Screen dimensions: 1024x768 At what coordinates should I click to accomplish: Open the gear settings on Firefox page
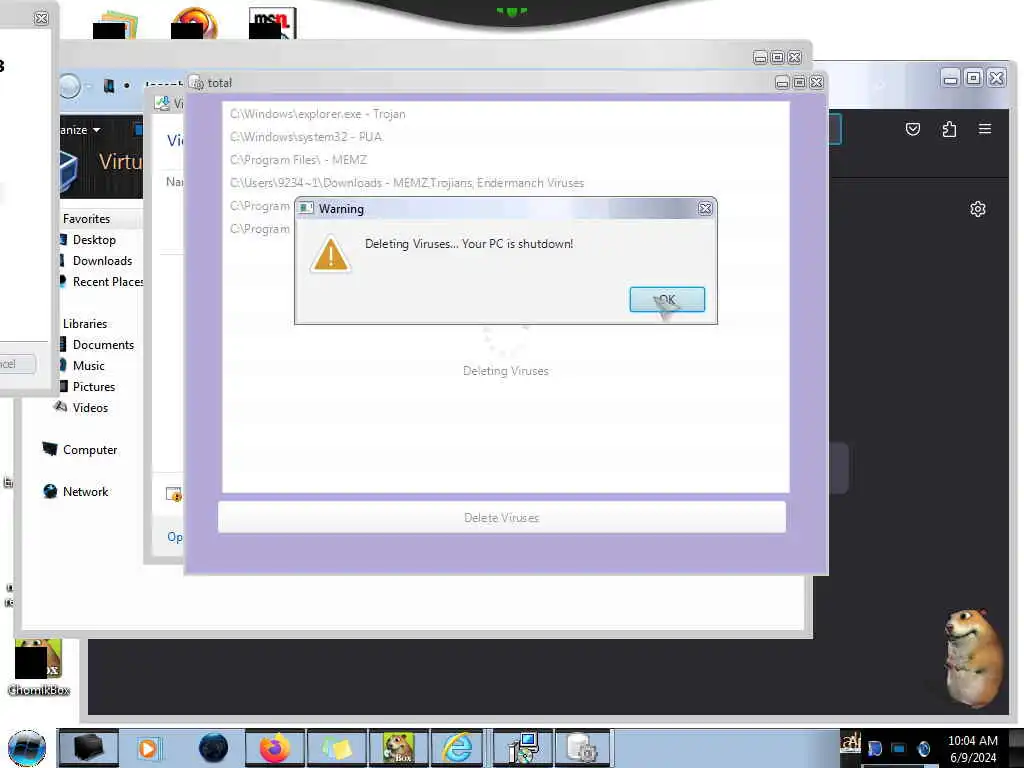coord(978,209)
